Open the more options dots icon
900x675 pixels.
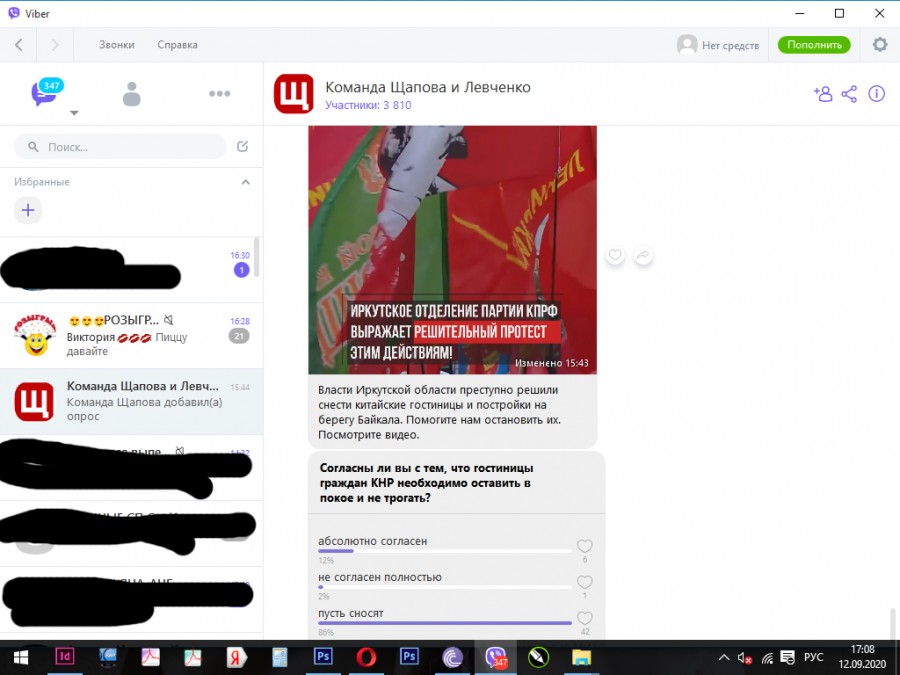pyautogui.click(x=219, y=94)
